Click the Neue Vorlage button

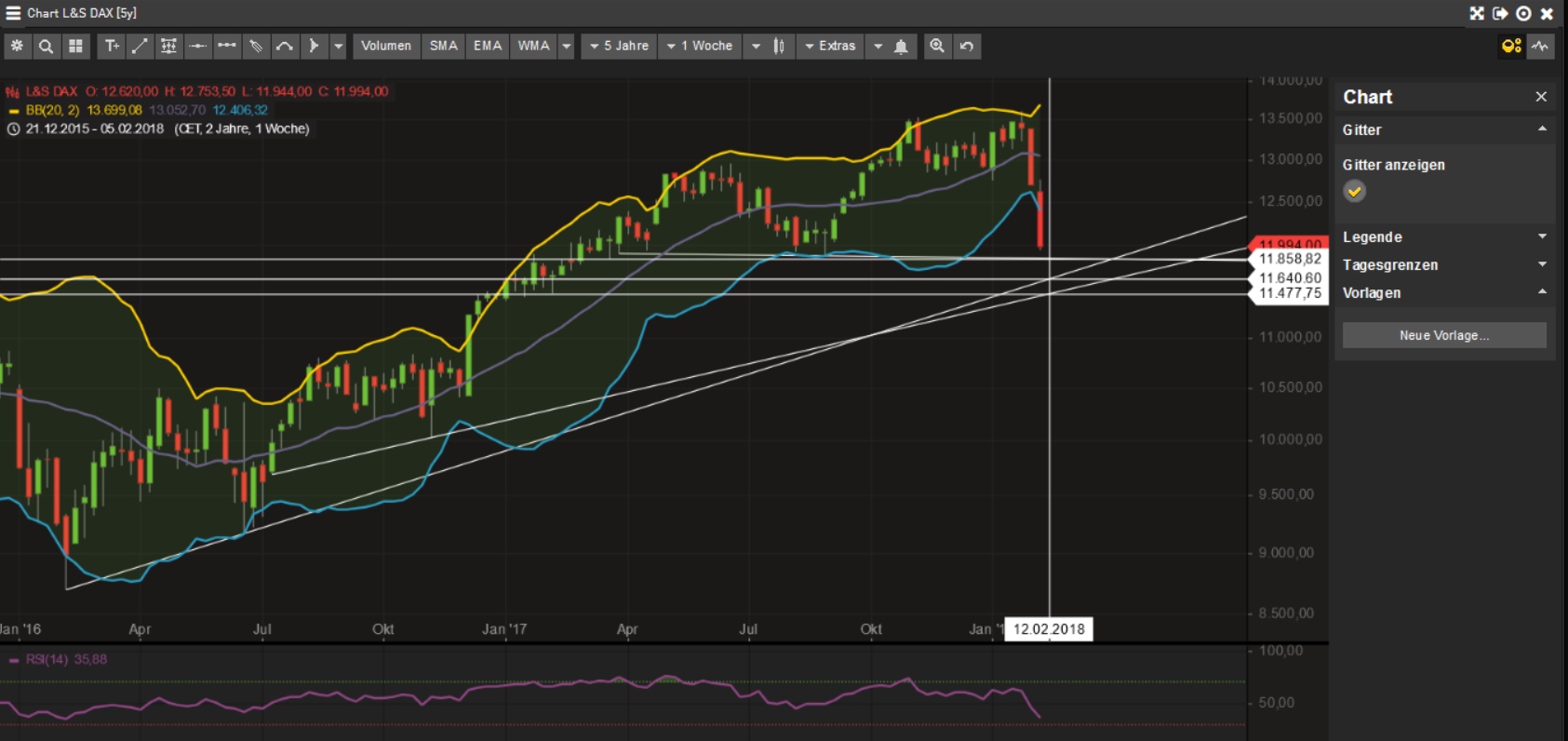(x=1443, y=335)
